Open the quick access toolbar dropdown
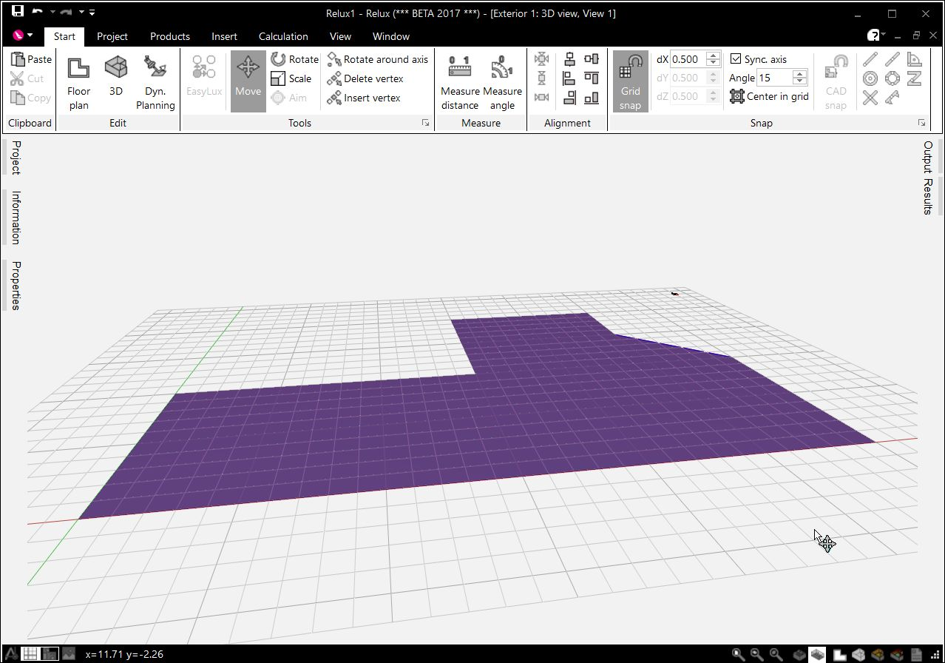Screen dimensions: 945x663 coord(92,12)
